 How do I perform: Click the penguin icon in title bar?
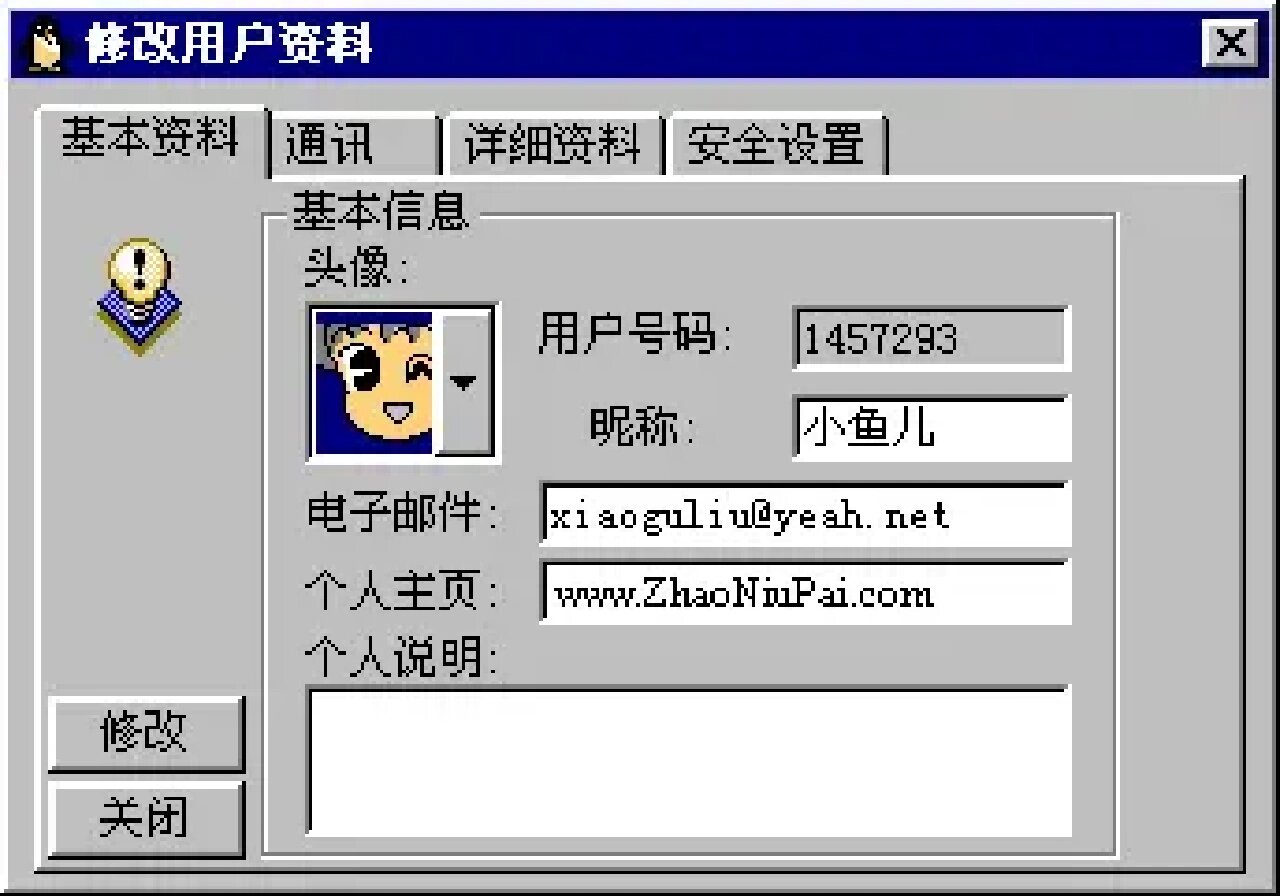coord(43,45)
